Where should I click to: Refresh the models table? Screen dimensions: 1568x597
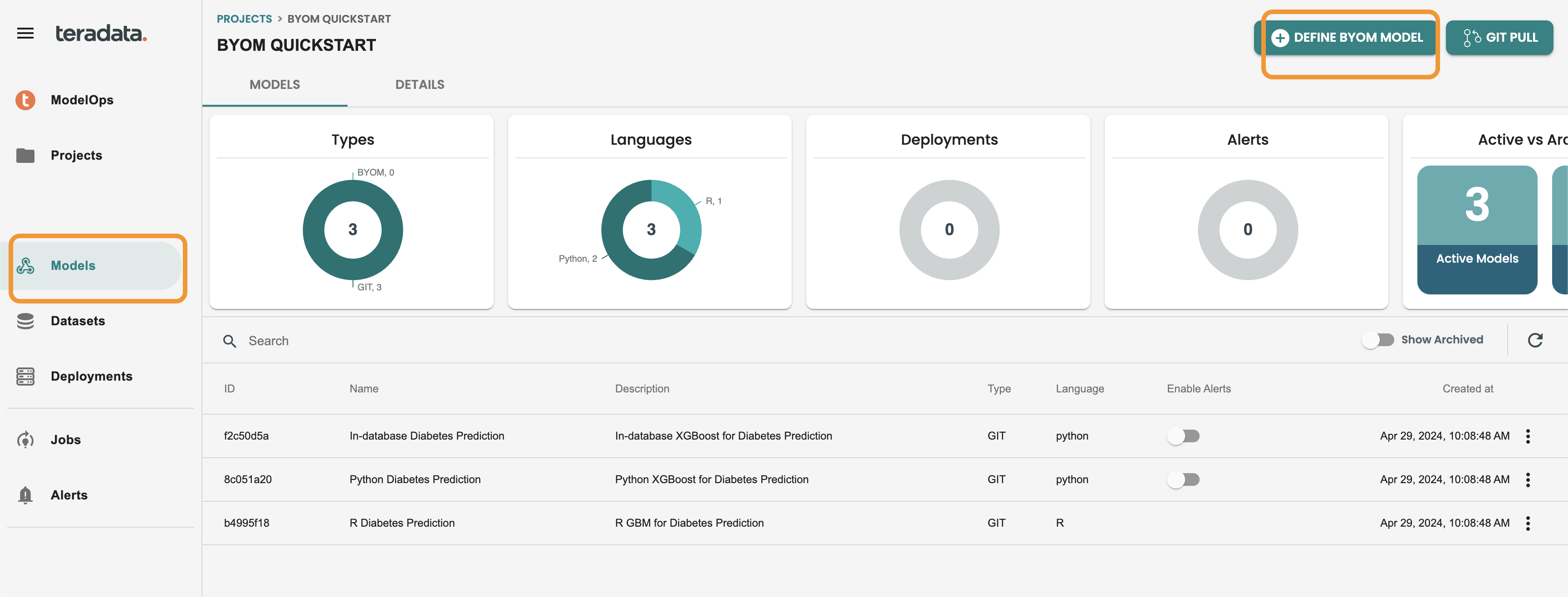(x=1535, y=340)
